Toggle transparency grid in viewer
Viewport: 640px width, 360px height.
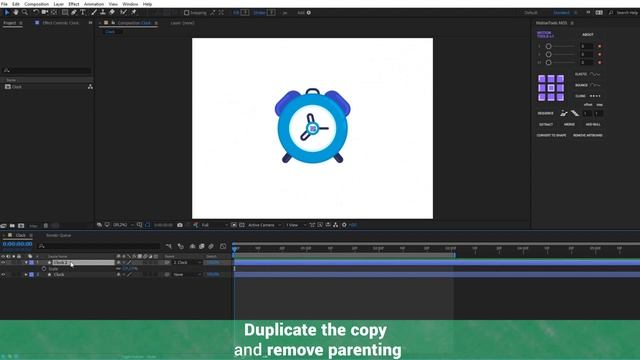pos(242,225)
